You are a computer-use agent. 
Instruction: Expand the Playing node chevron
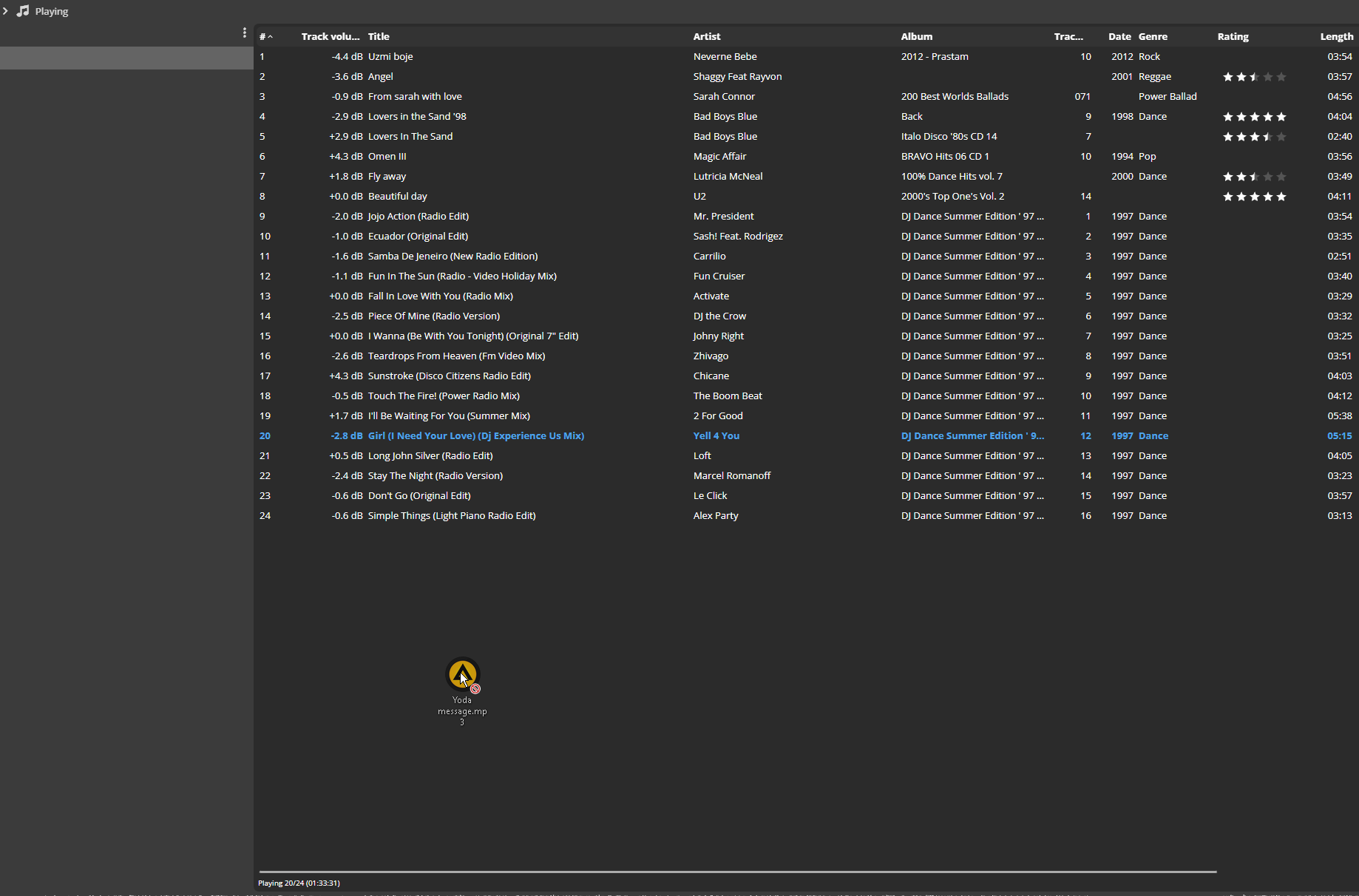point(6,11)
